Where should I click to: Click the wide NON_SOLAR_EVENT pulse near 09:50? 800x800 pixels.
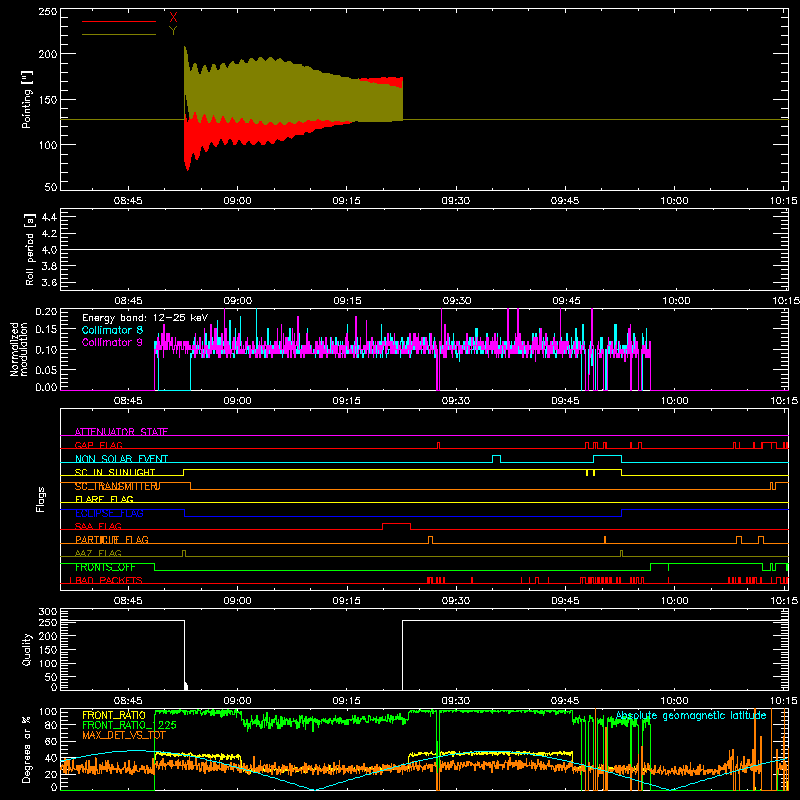(607, 456)
